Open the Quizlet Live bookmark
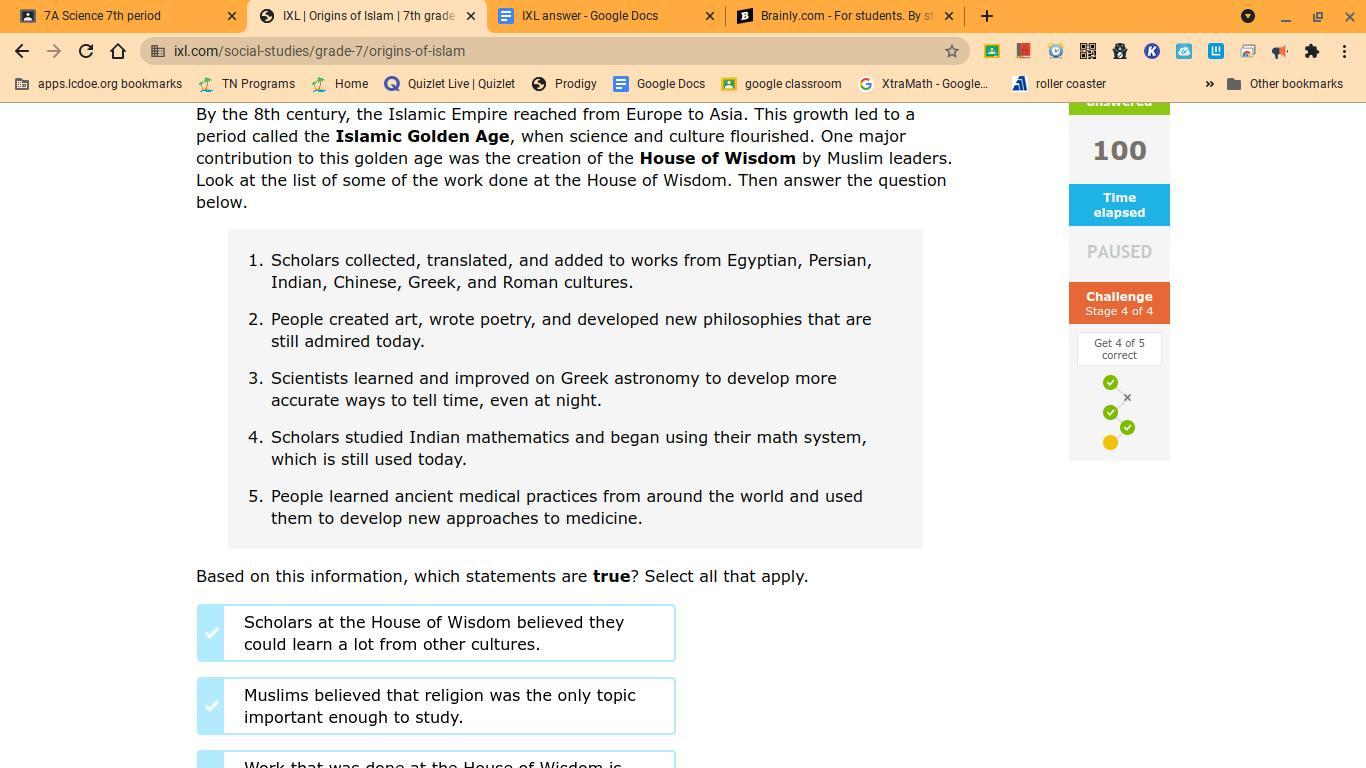 point(450,84)
